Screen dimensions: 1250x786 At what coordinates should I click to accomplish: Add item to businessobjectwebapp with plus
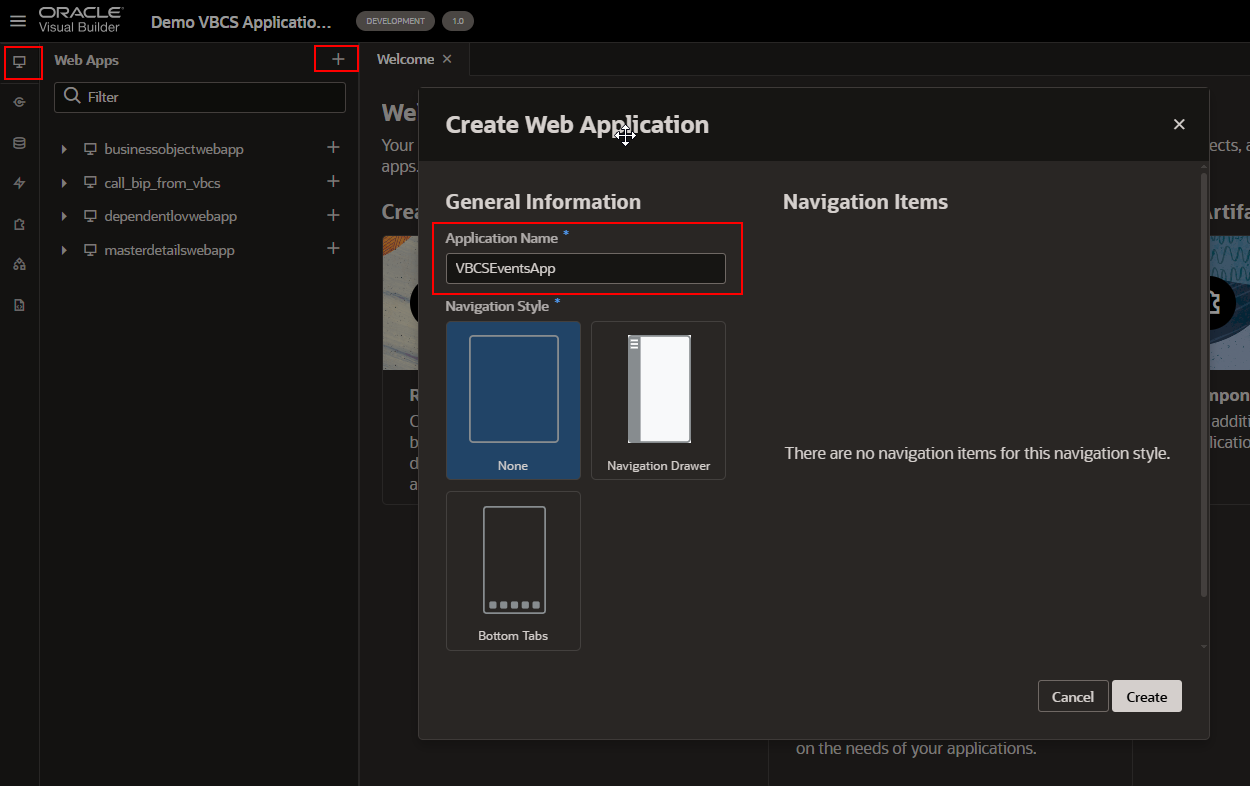tap(334, 148)
